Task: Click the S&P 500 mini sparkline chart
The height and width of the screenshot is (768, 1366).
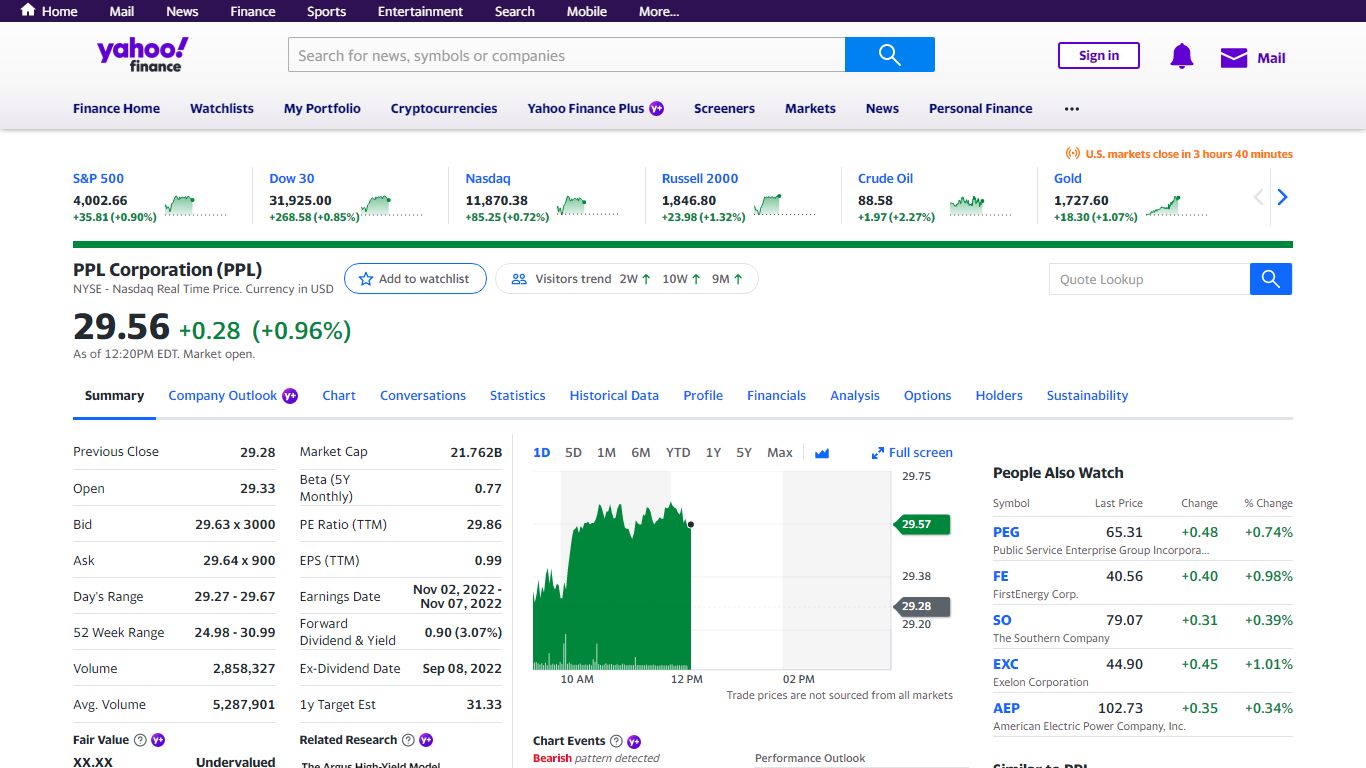Action: click(x=195, y=206)
